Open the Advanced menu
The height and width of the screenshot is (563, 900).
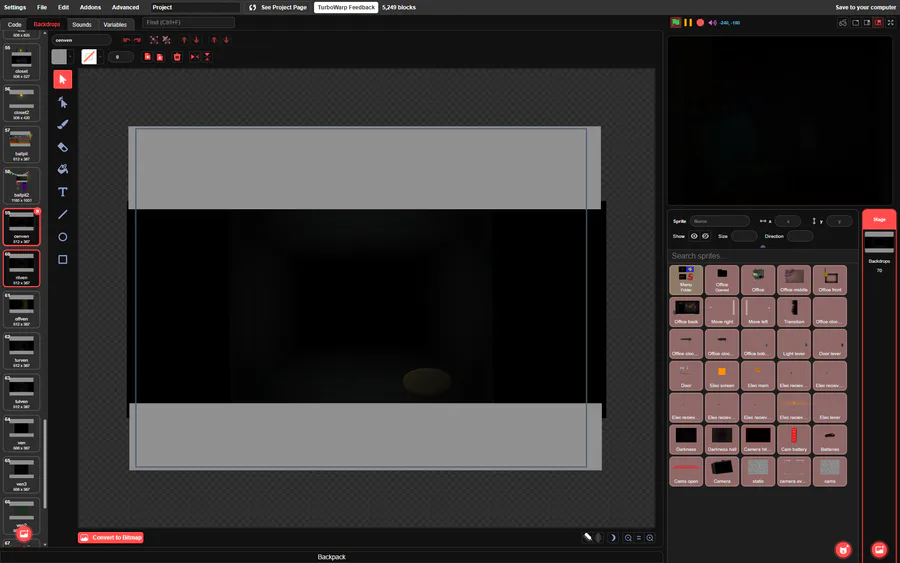125,7
